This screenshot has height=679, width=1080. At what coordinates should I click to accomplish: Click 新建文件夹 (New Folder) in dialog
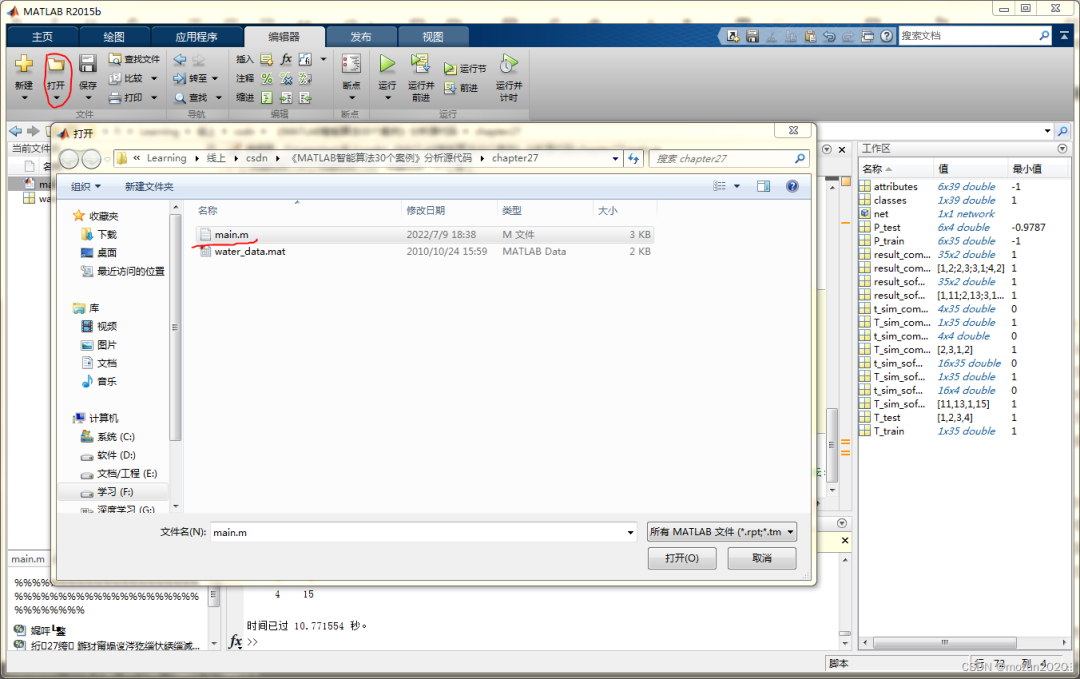pyautogui.click(x=149, y=187)
